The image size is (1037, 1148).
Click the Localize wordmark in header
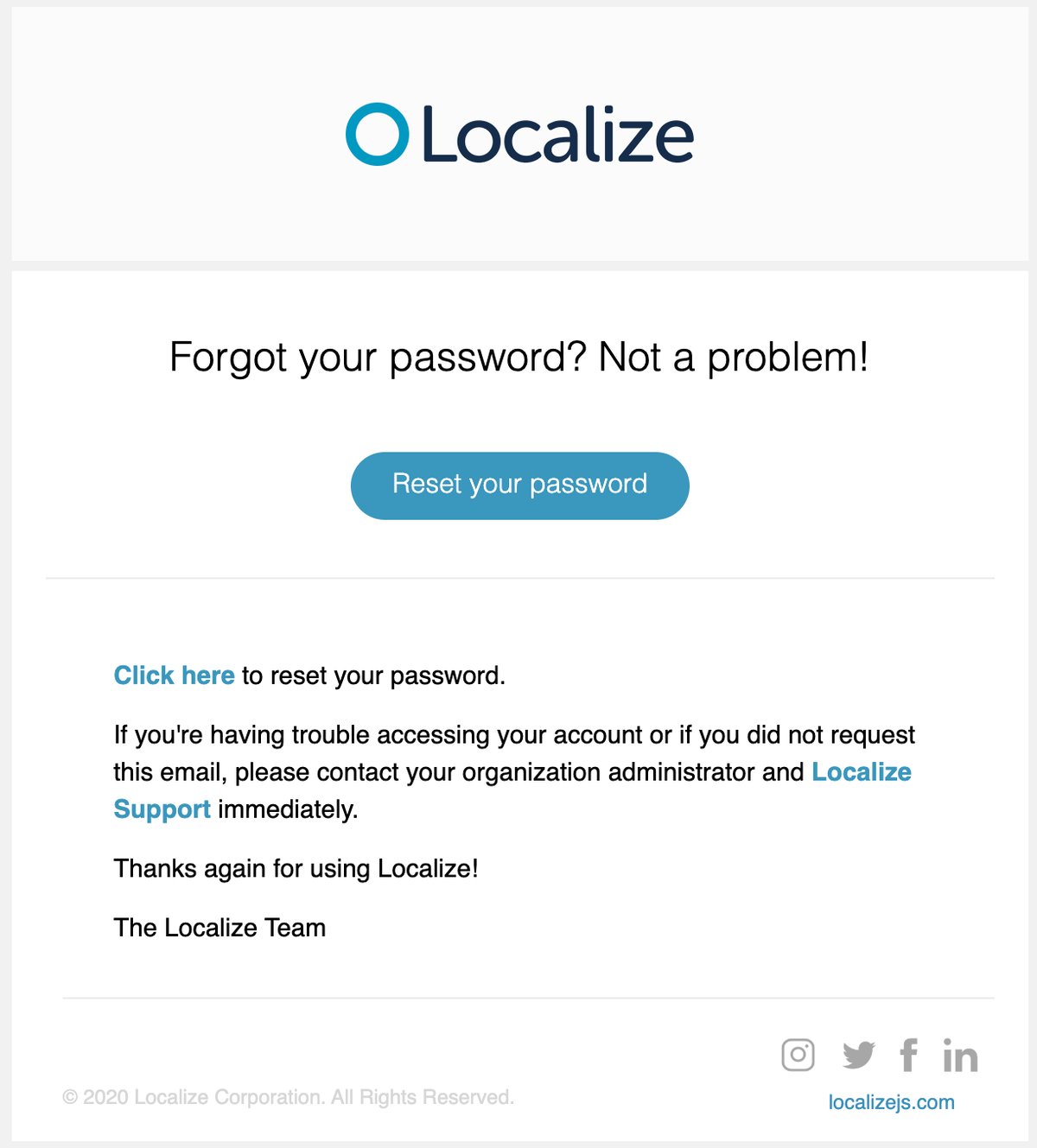point(557,135)
